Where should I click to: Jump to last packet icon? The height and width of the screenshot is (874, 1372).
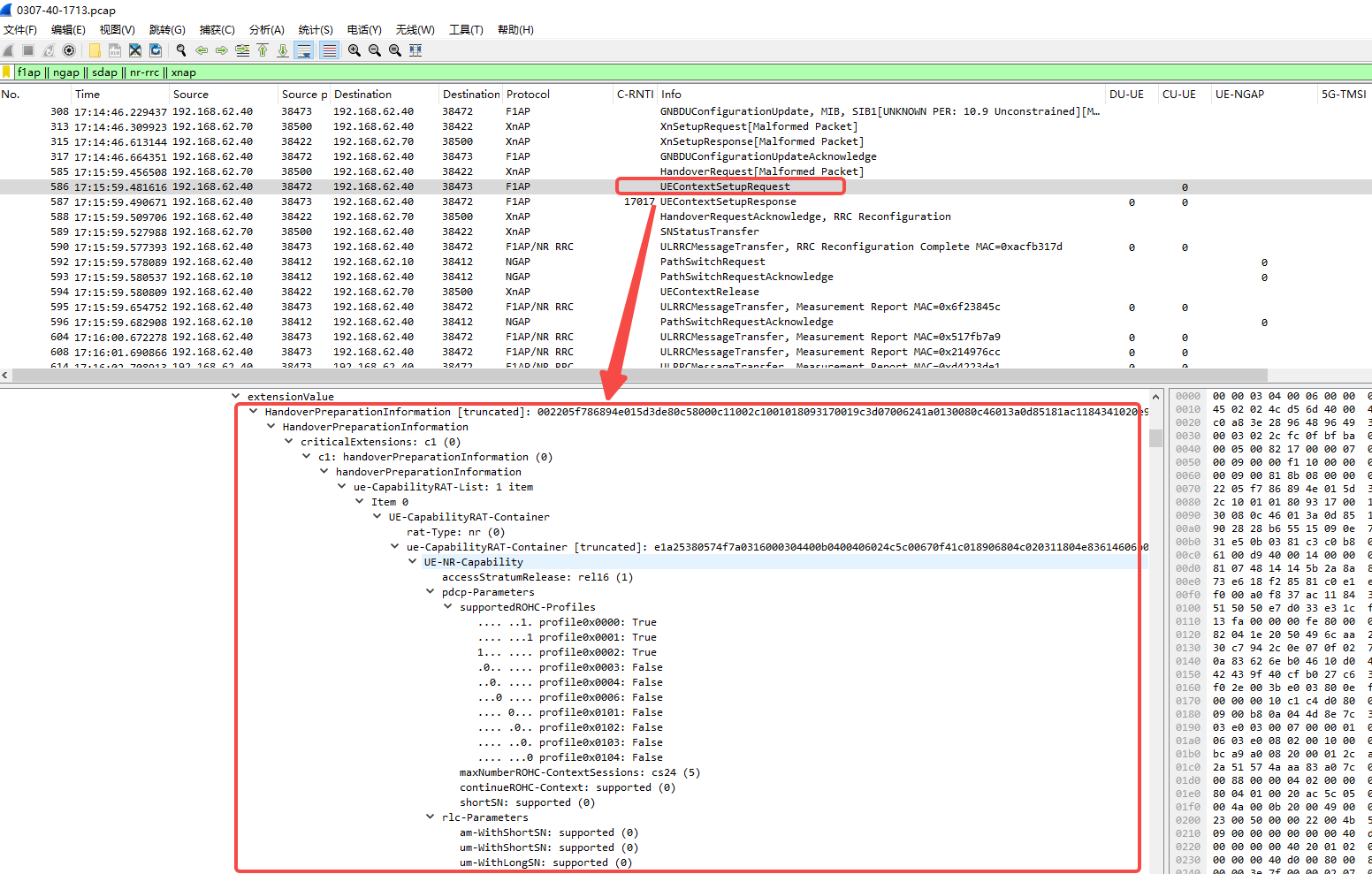[283, 50]
